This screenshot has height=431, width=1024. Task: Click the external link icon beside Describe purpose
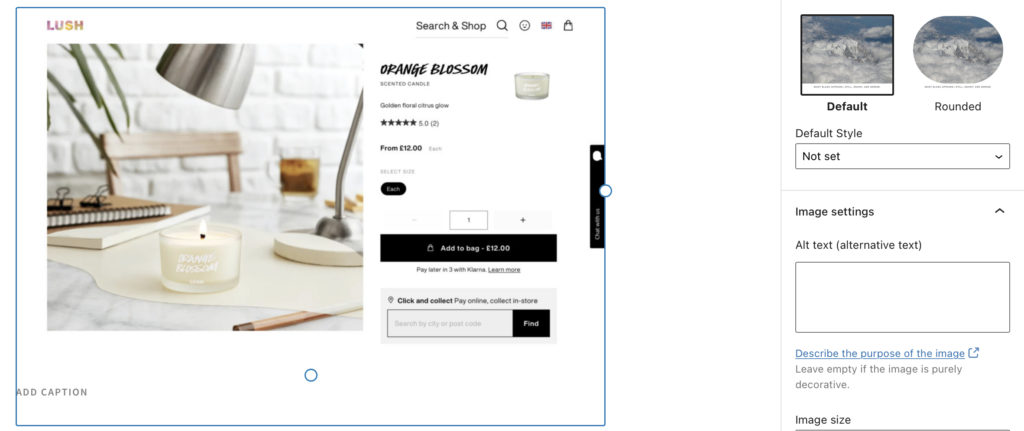coord(974,353)
